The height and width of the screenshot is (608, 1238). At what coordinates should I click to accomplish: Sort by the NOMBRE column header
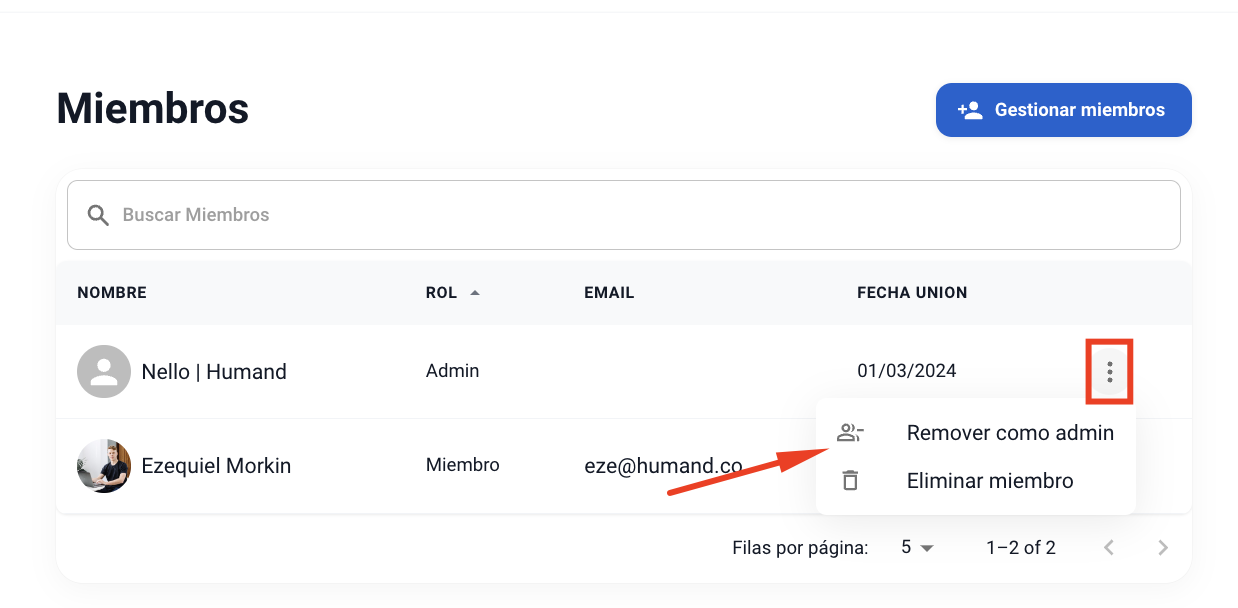tap(112, 293)
